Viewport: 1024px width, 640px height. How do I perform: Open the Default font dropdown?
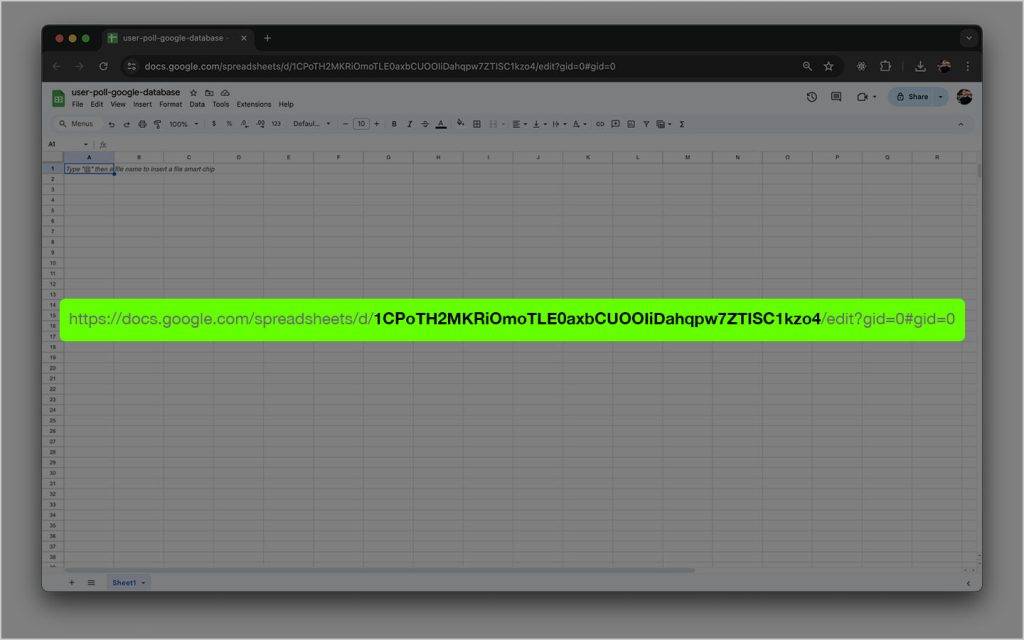coord(312,124)
